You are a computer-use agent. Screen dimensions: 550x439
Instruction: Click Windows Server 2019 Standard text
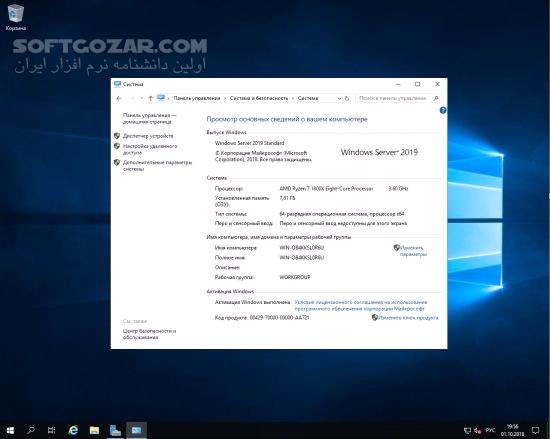(249, 143)
